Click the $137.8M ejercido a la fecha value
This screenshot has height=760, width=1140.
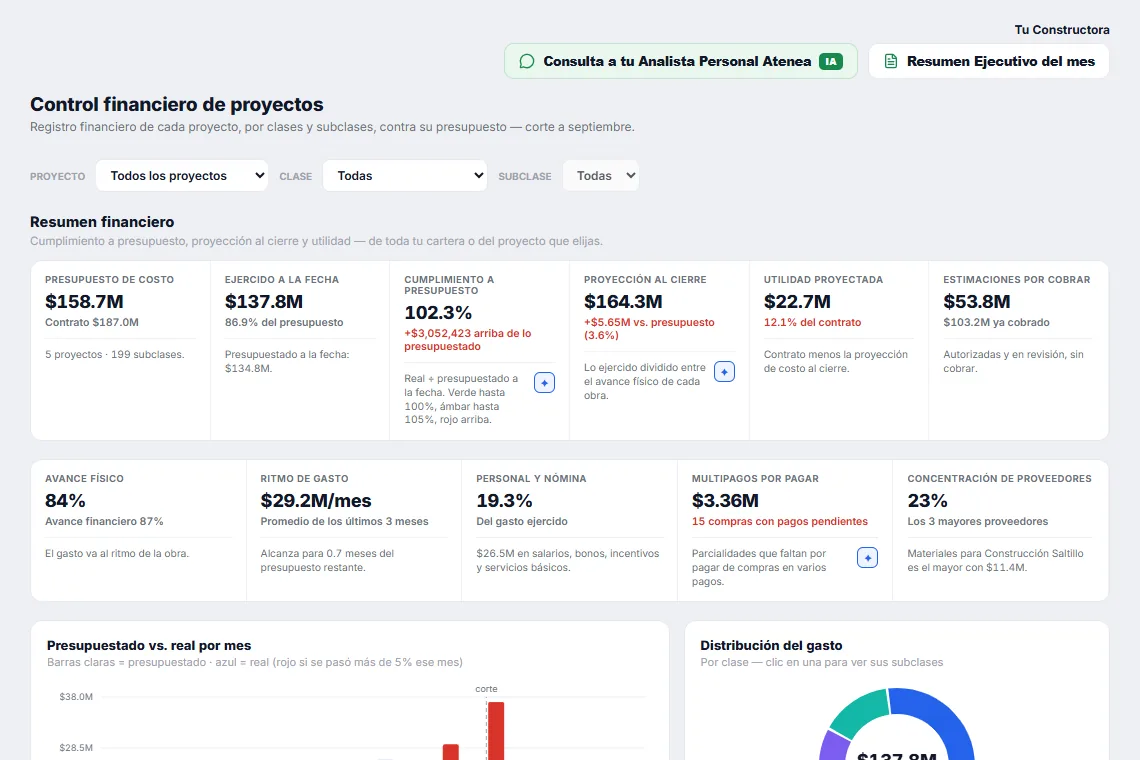[264, 301]
